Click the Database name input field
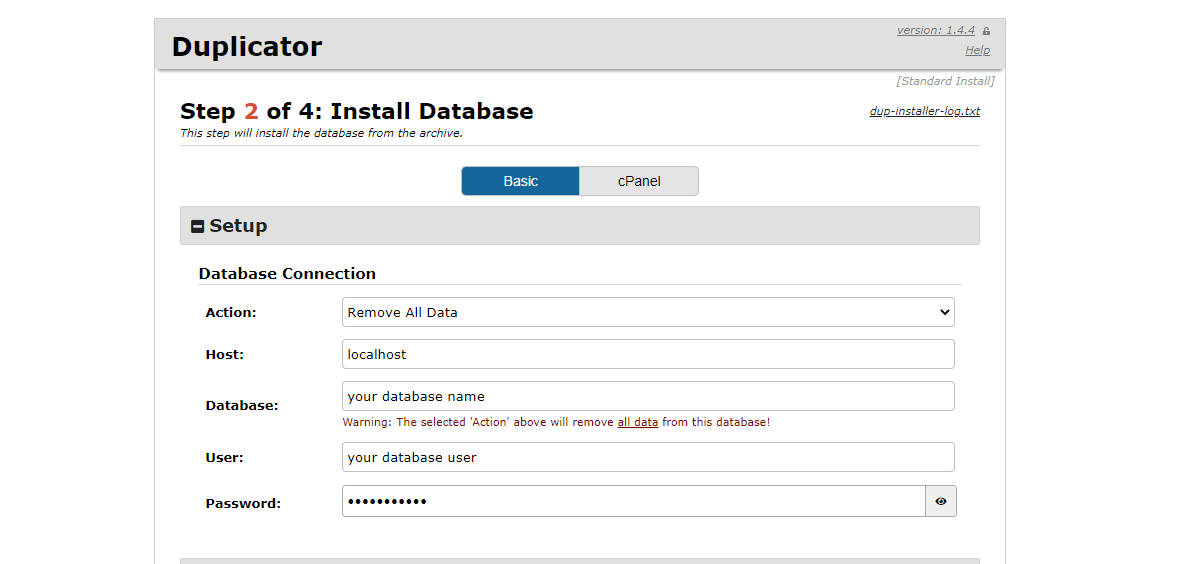1189x564 pixels. click(648, 396)
